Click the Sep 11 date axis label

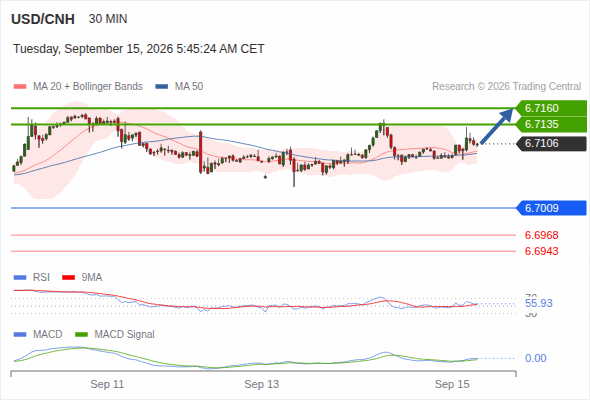click(107, 384)
